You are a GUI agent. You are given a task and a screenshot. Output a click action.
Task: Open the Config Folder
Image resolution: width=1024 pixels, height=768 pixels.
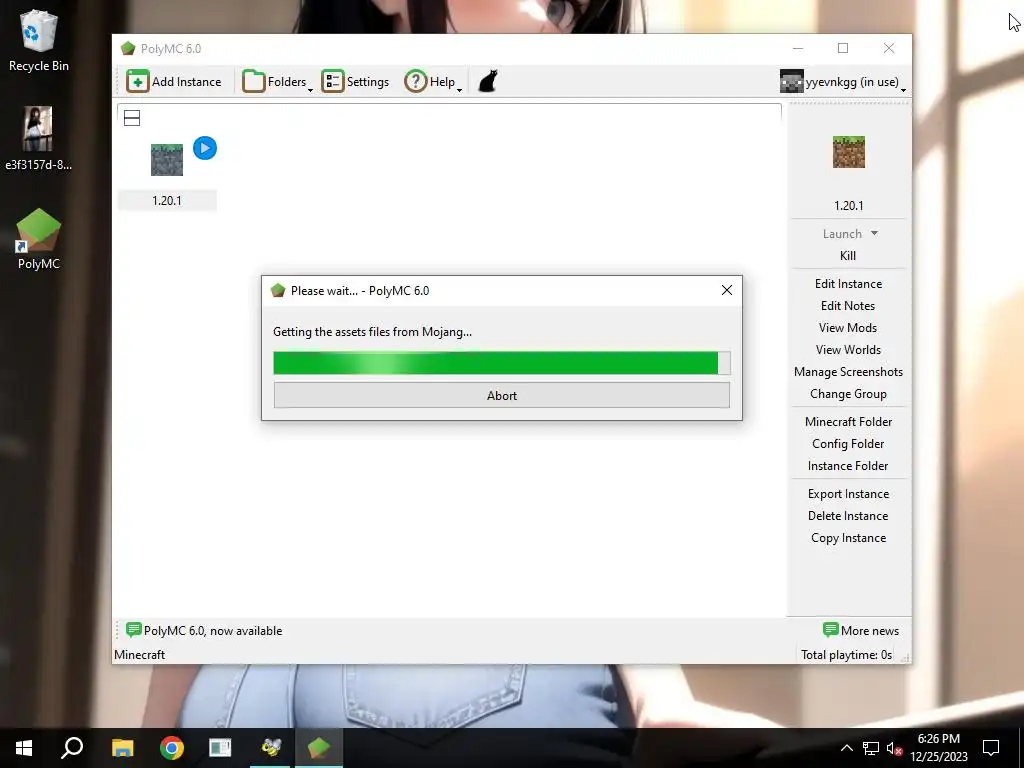coord(848,444)
